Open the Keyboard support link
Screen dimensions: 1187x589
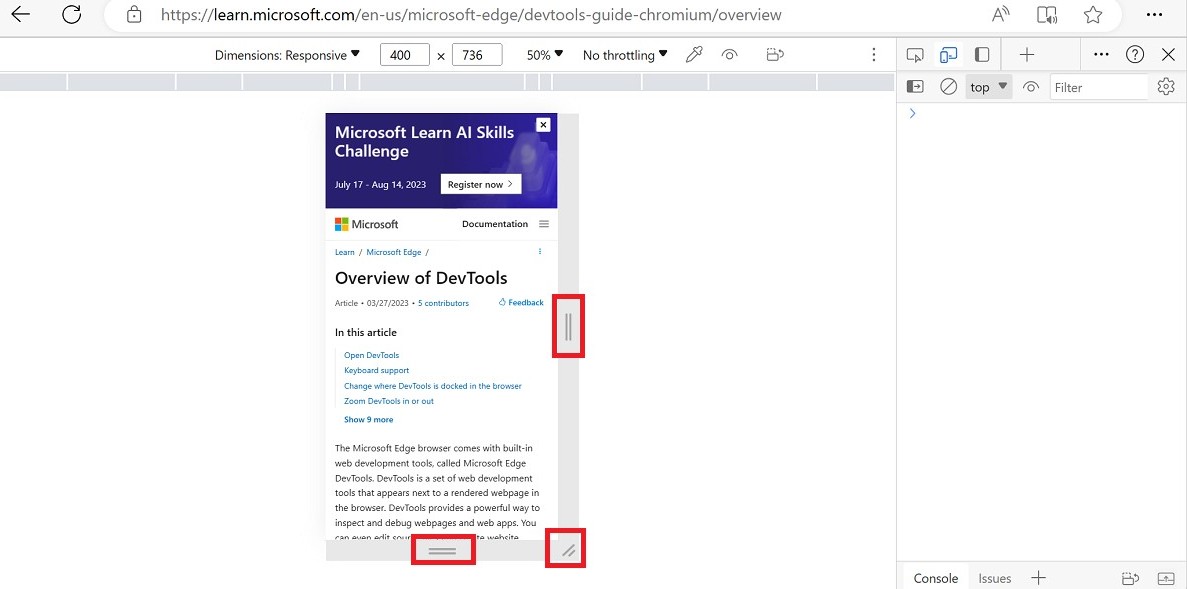[x=376, y=370]
